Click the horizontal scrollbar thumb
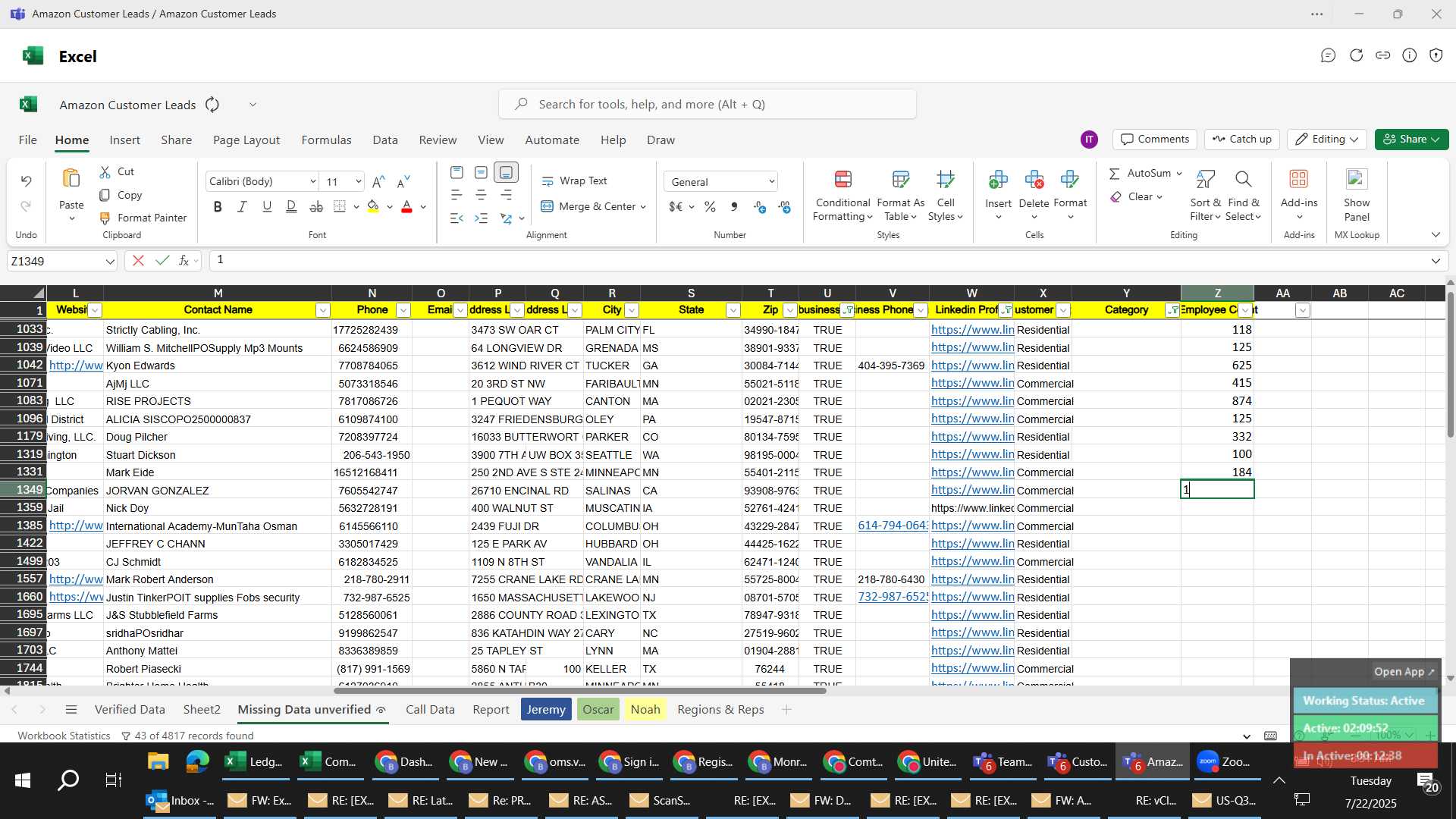 tap(579, 690)
